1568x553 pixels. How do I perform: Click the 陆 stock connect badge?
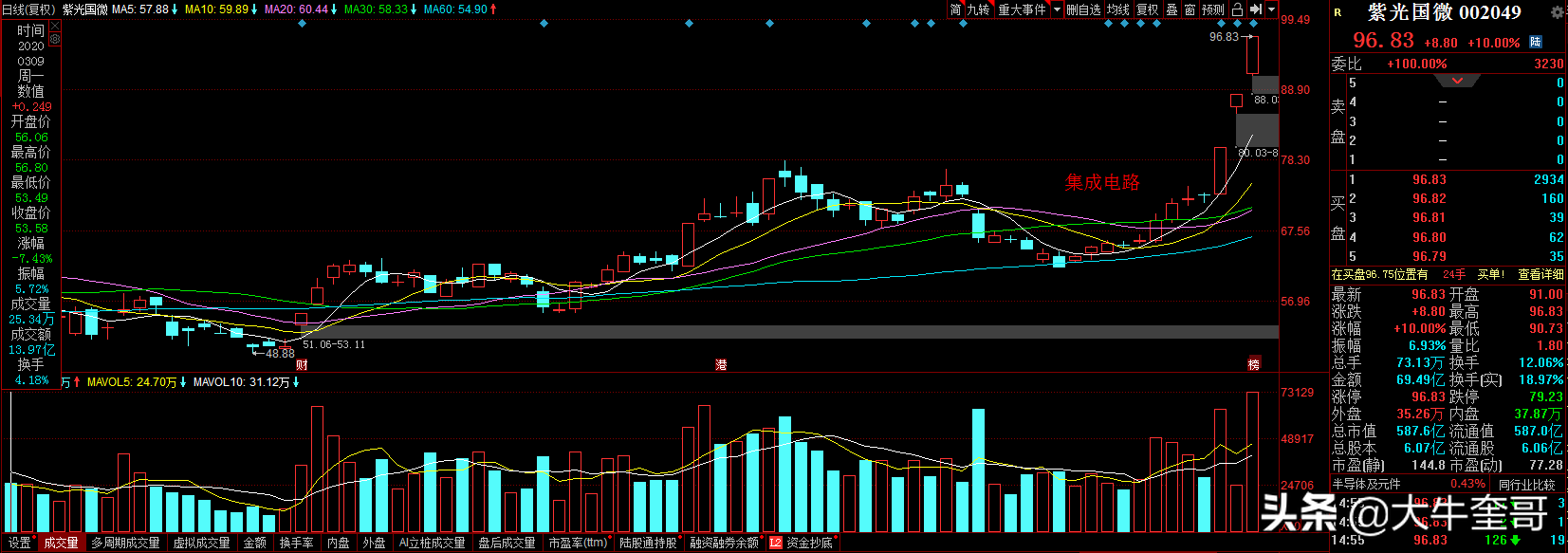(x=1536, y=42)
